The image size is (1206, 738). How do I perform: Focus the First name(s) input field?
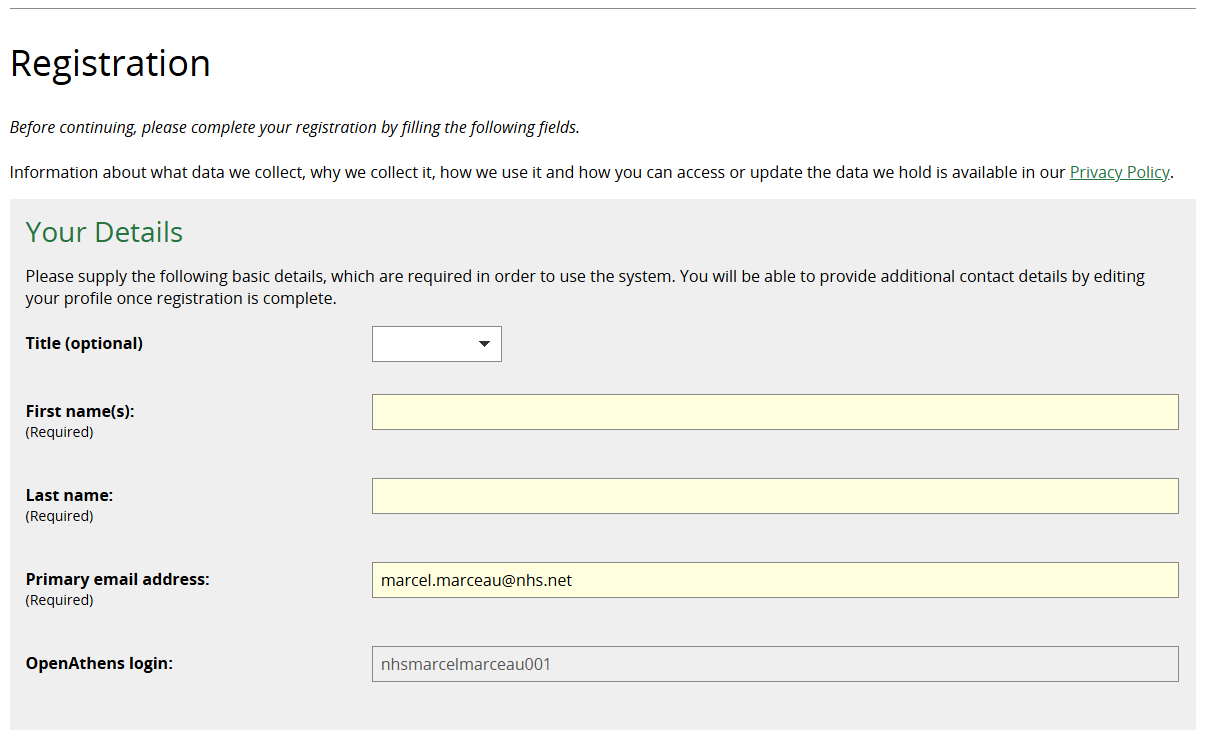(x=774, y=412)
